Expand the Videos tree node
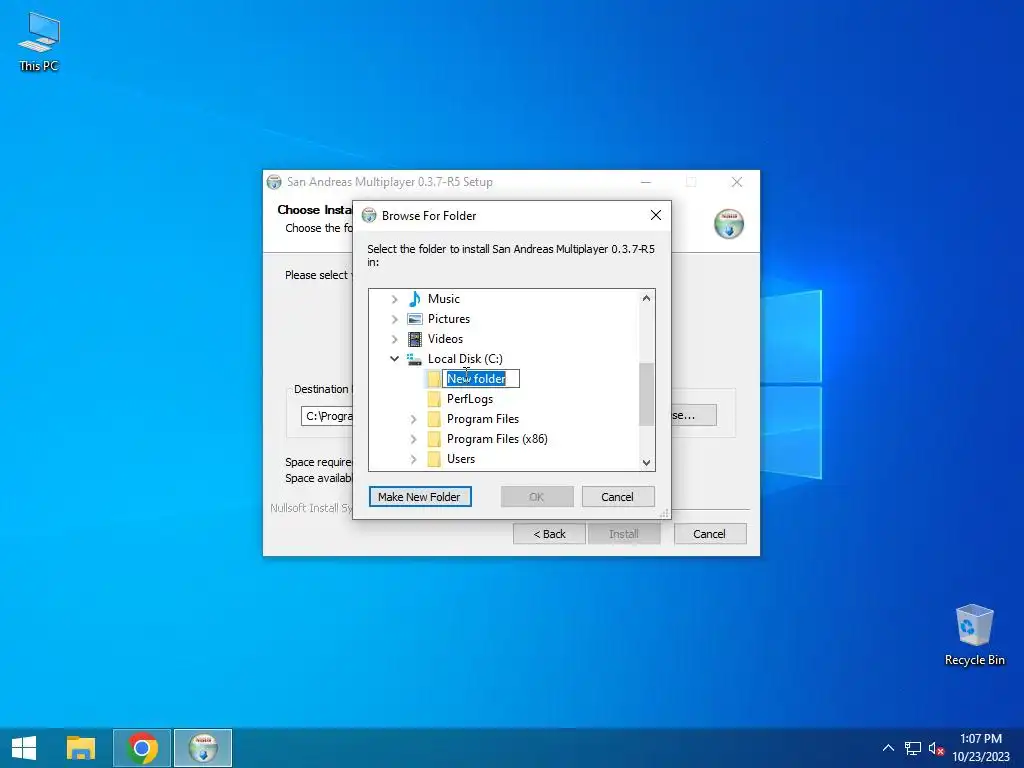This screenshot has height=768, width=1024. (x=394, y=339)
